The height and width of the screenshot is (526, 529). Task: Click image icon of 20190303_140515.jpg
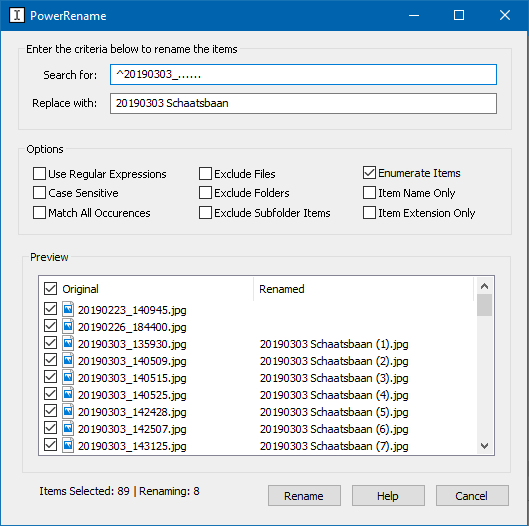[68, 377]
